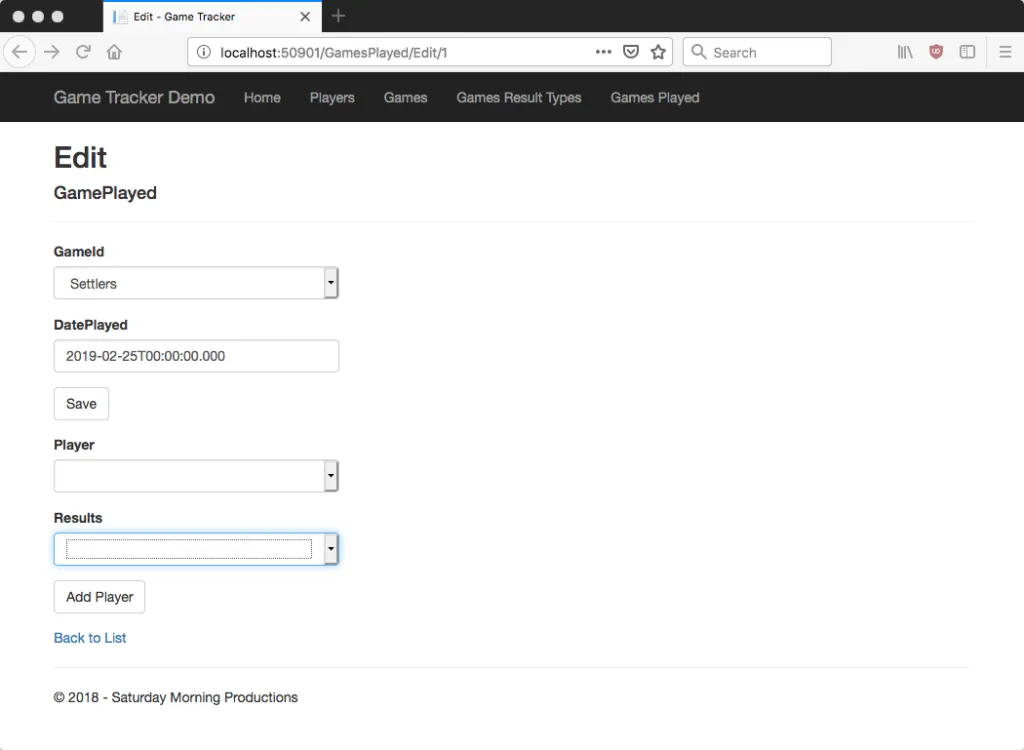1024x750 pixels.
Task: Open the Players nav item
Action: (x=332, y=97)
